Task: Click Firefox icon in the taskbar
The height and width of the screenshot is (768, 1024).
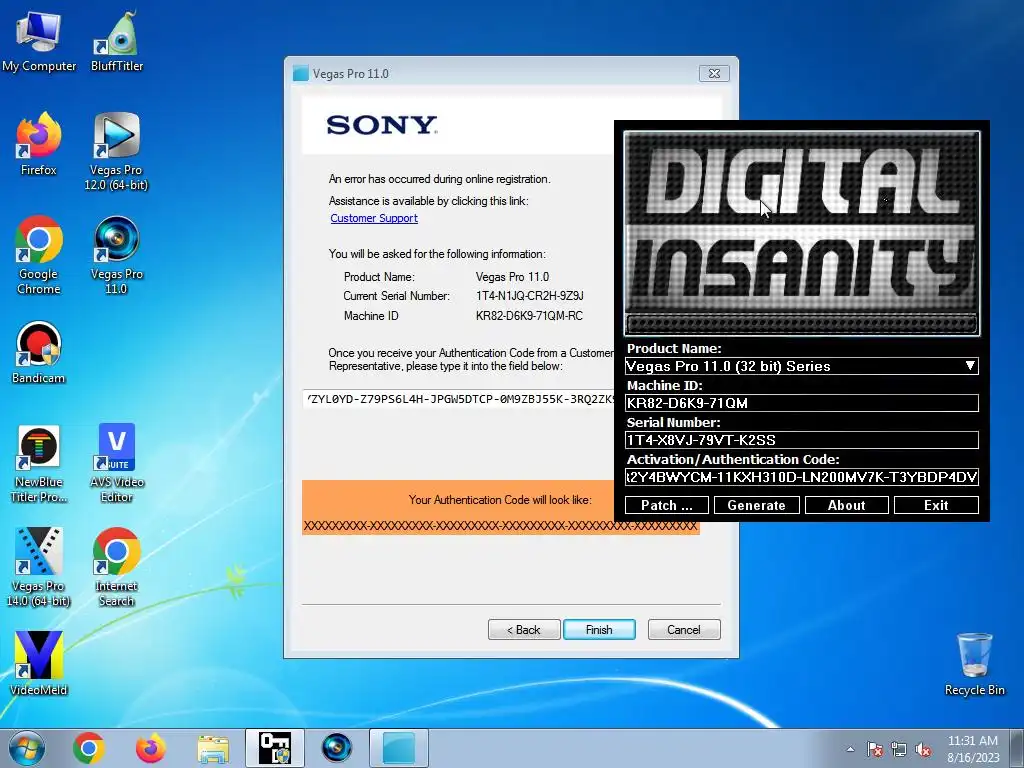Action: (x=150, y=748)
